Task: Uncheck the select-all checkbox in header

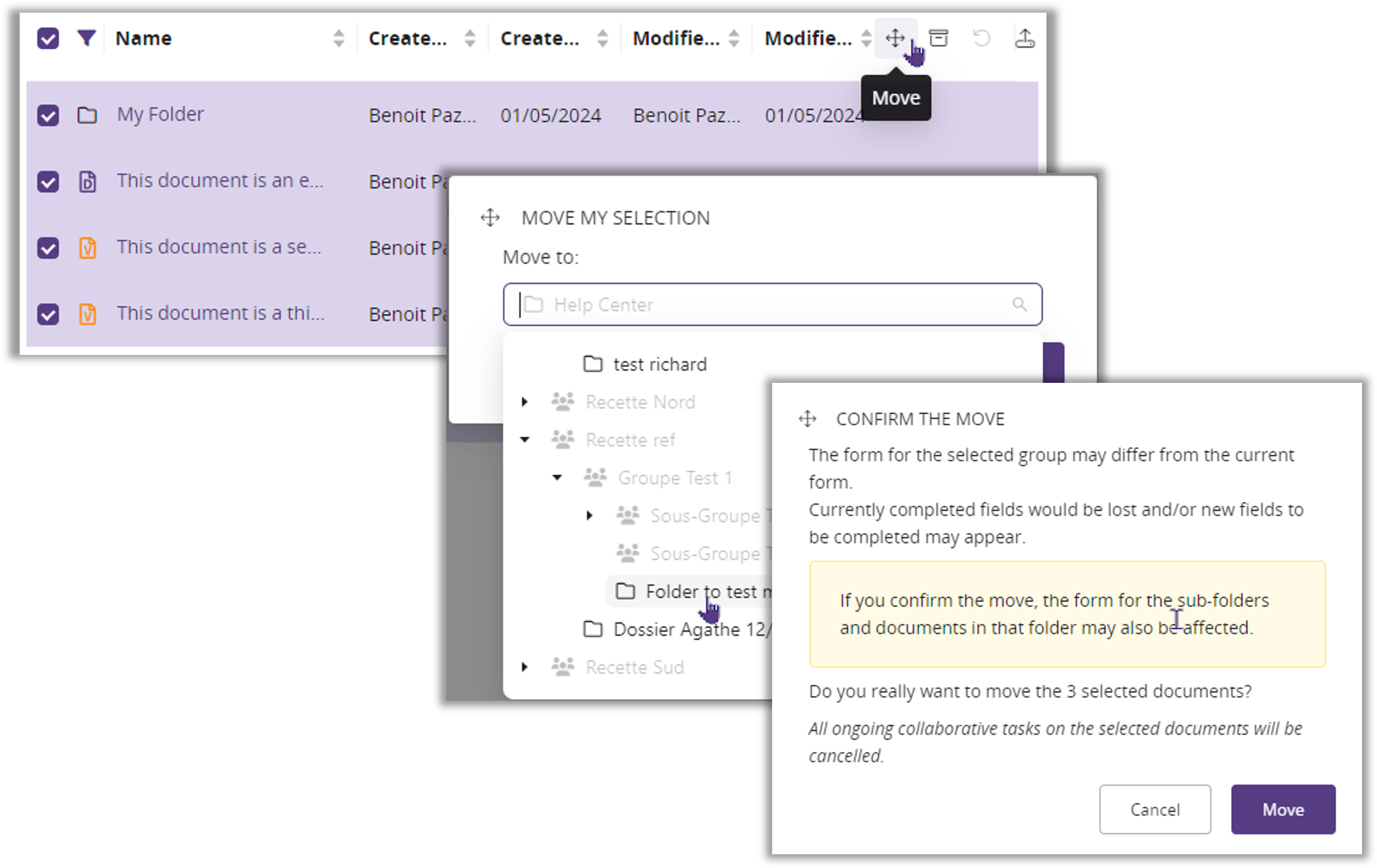Action: [48, 38]
